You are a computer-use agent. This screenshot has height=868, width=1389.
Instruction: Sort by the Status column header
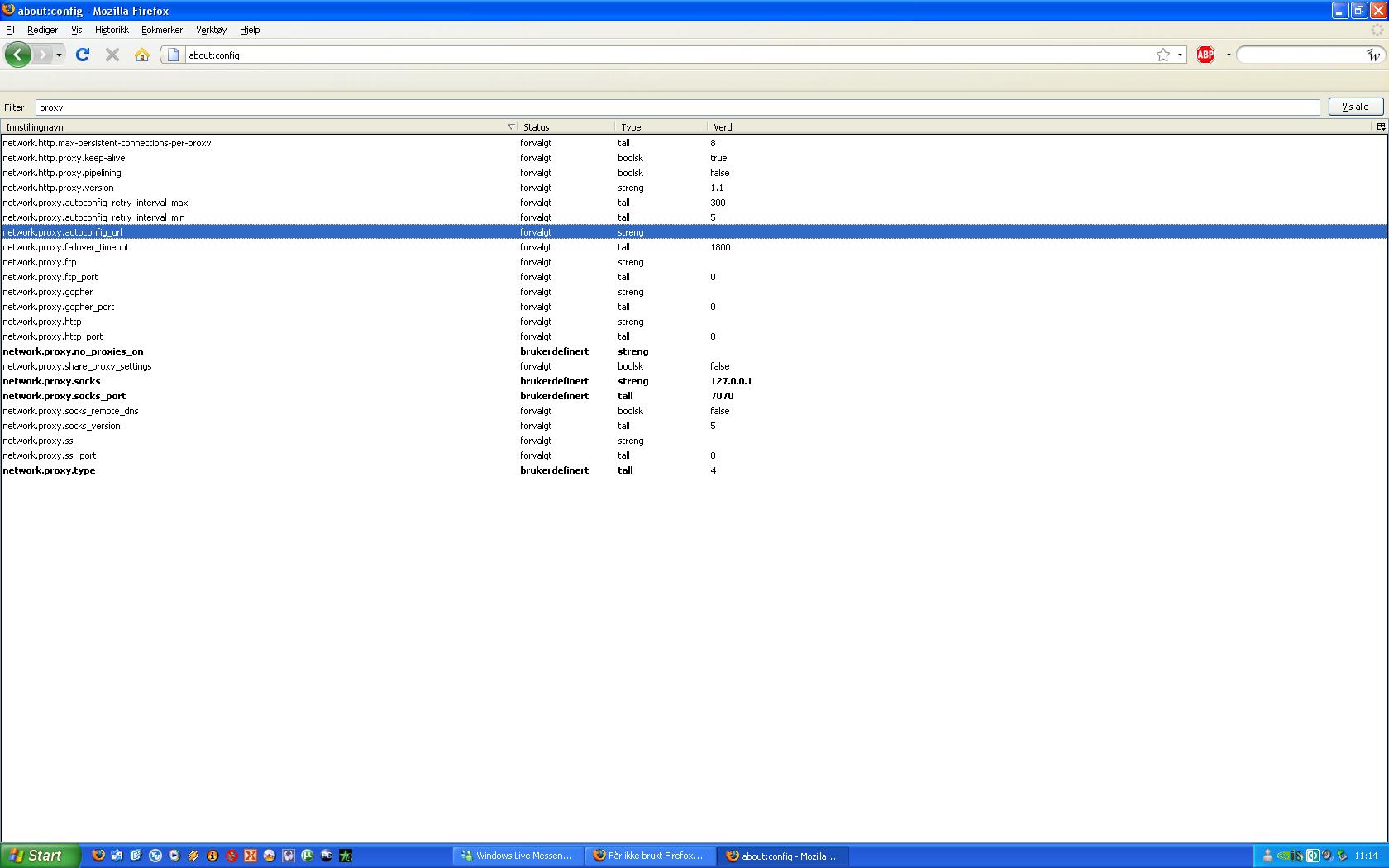point(566,126)
